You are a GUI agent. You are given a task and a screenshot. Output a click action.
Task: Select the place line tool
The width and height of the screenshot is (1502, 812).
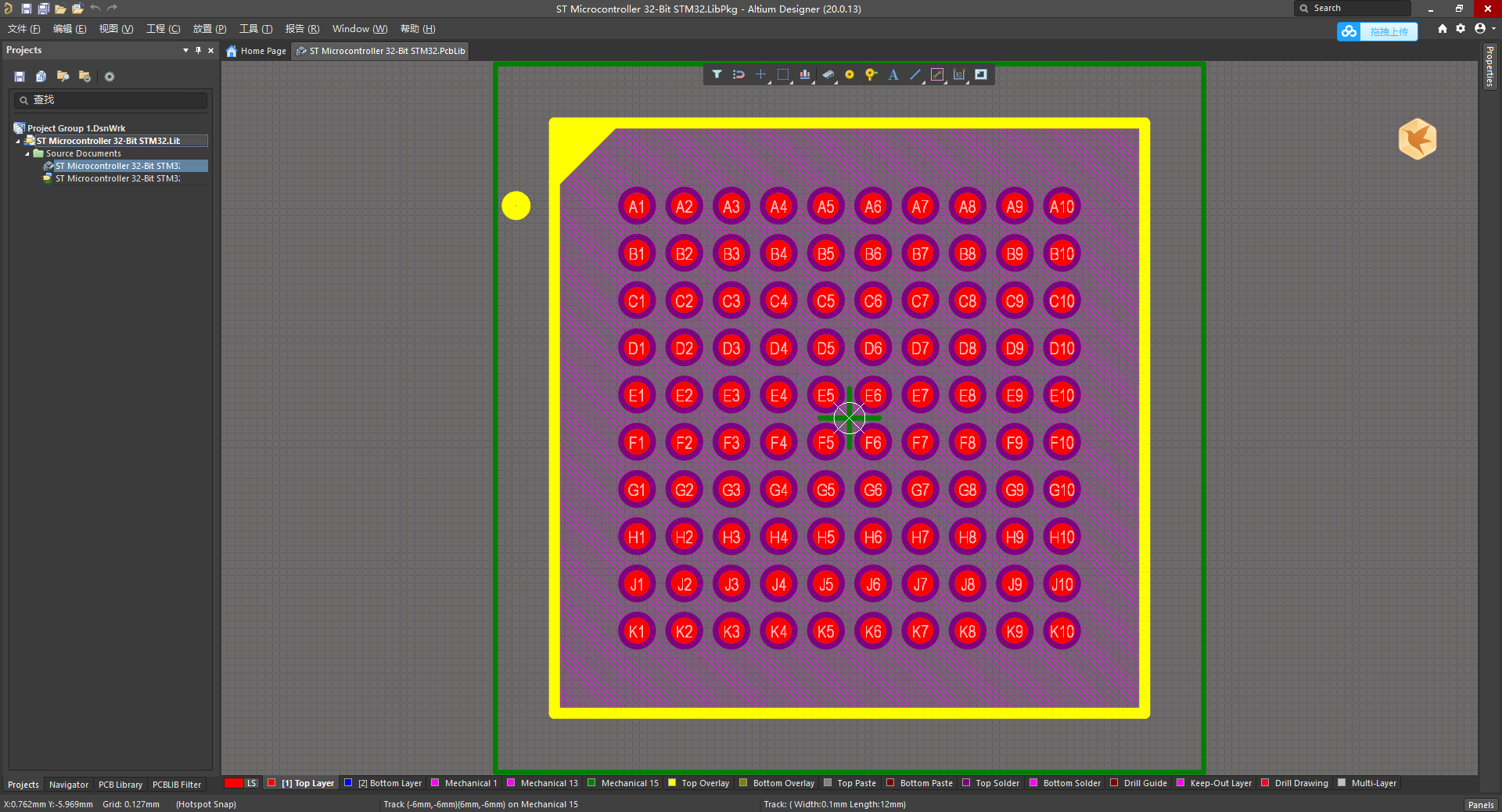tap(914, 74)
